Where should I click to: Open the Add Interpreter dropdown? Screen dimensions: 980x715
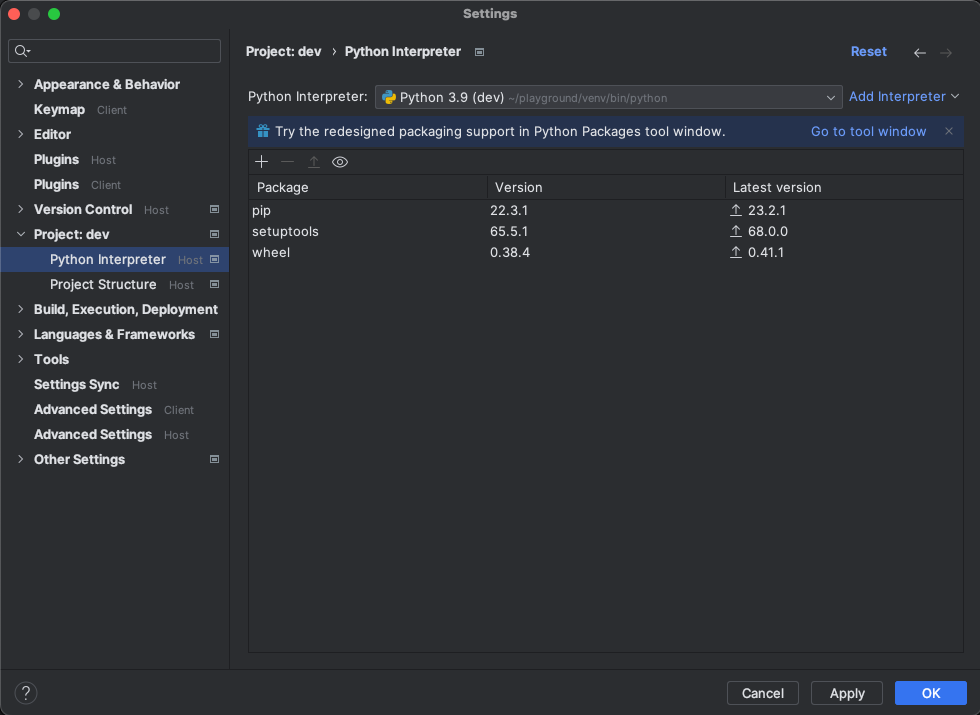point(904,96)
